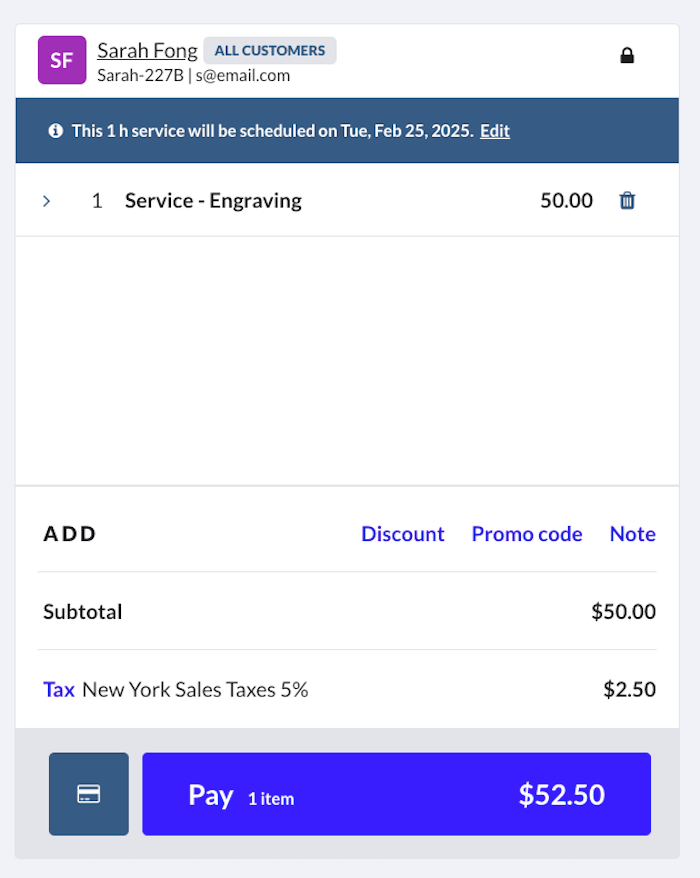
Task: Click the customer email s@email.com
Action: click(x=243, y=75)
